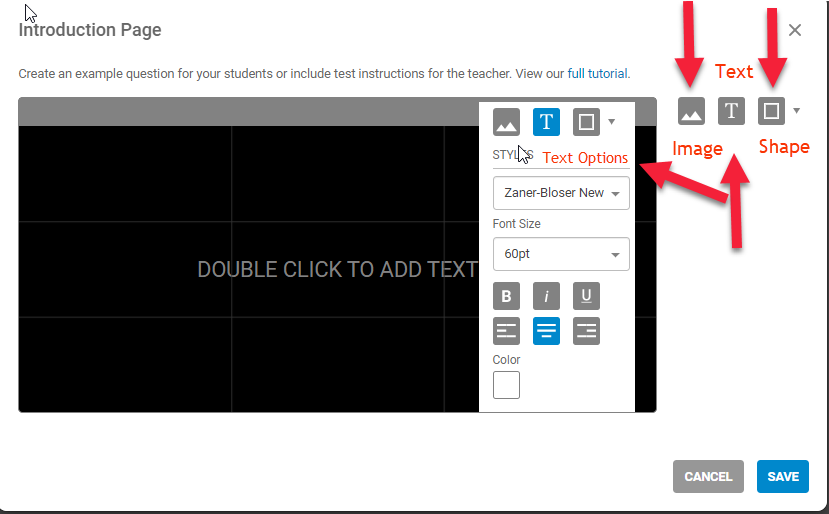This screenshot has width=829, height=514.
Task: Align text to the left
Action: [x=507, y=331]
